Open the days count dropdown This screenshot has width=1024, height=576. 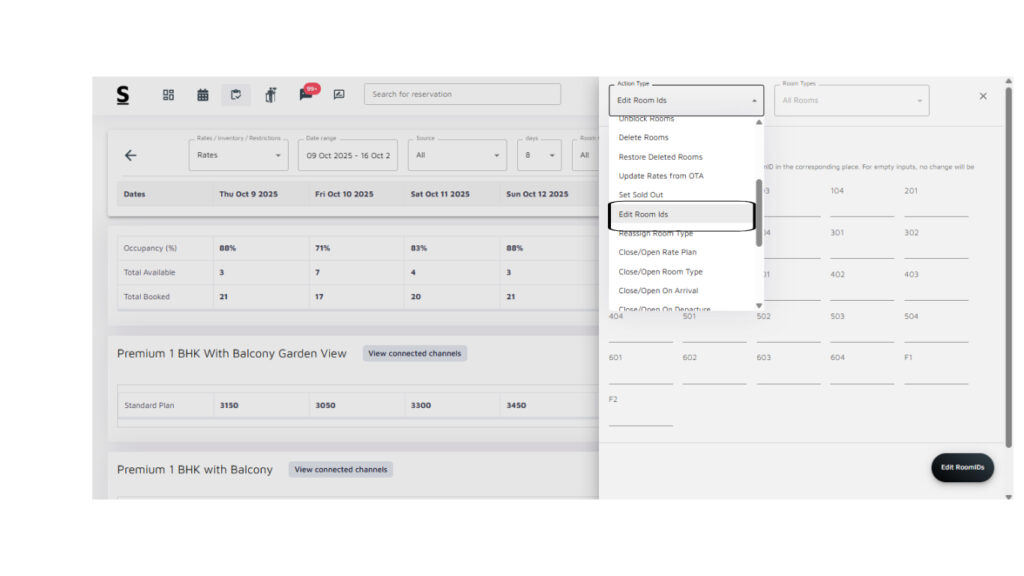click(x=540, y=155)
